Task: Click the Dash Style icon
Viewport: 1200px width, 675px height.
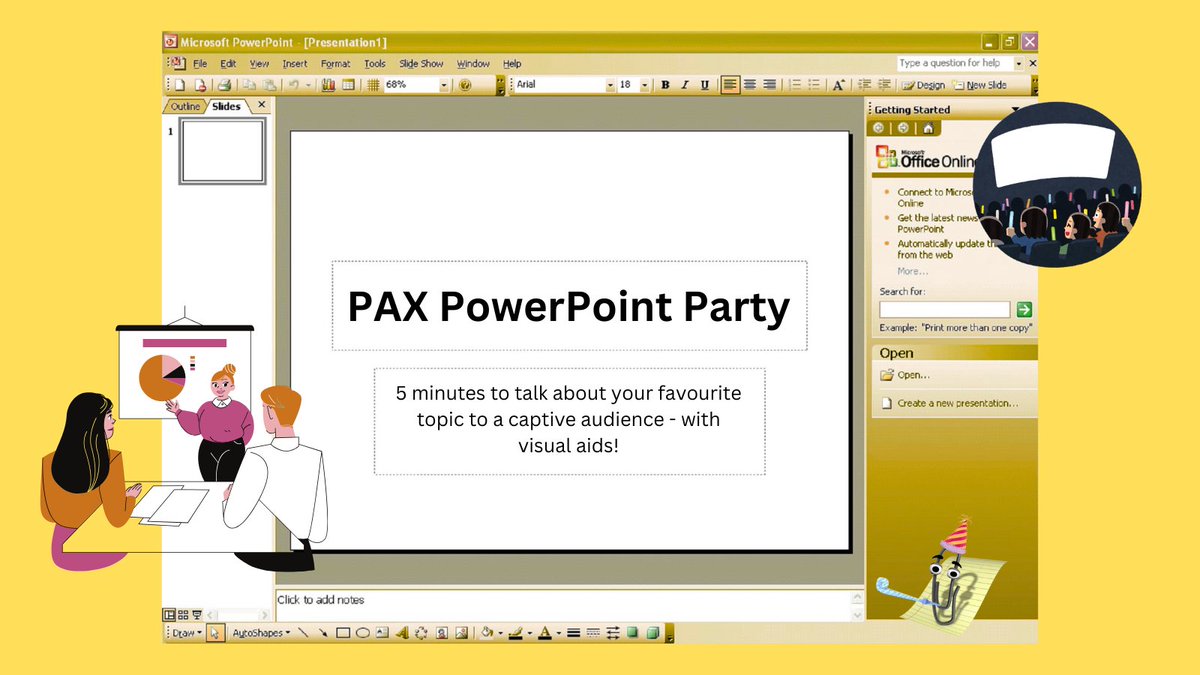Action: [593, 633]
